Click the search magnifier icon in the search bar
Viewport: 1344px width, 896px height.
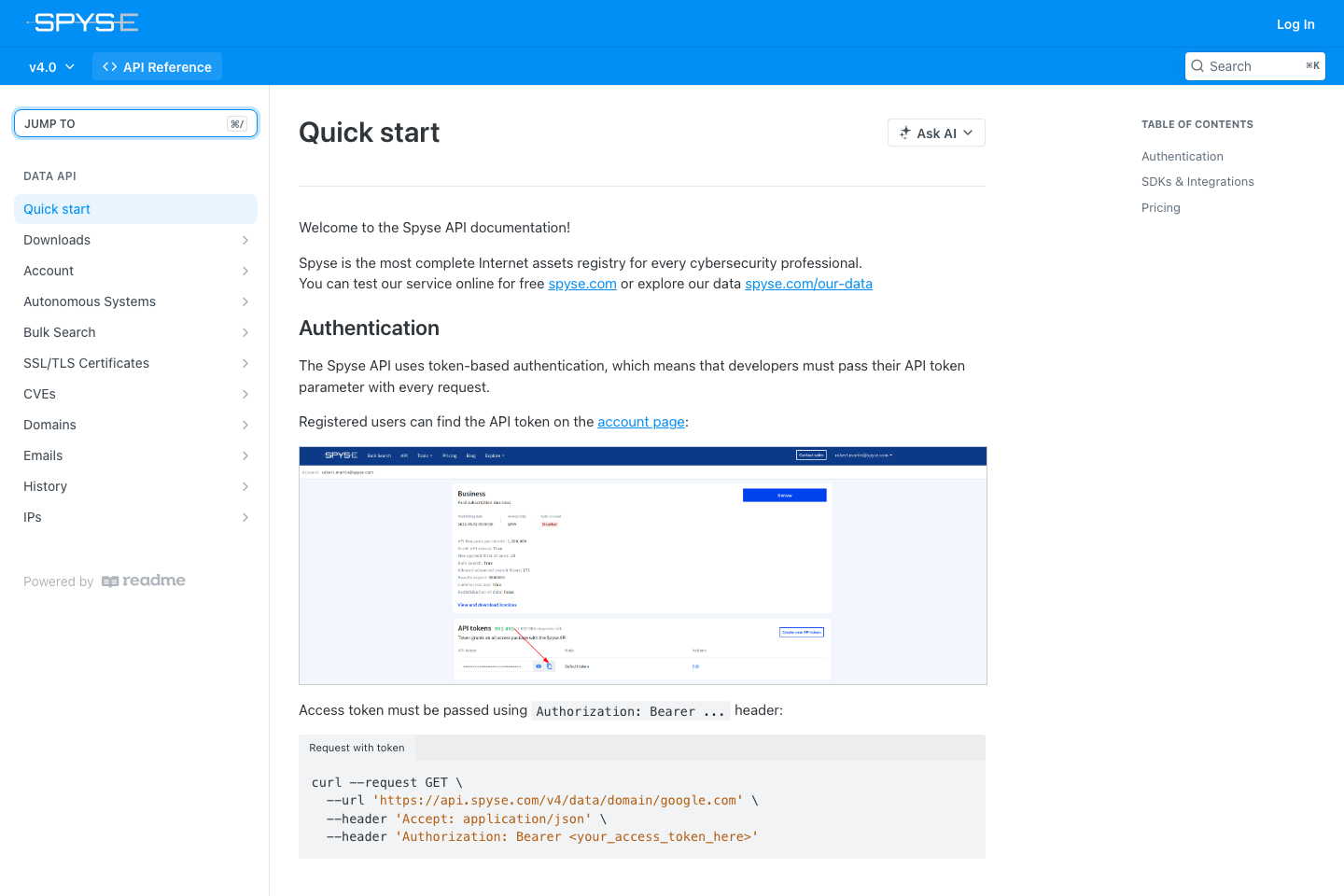tap(1197, 65)
